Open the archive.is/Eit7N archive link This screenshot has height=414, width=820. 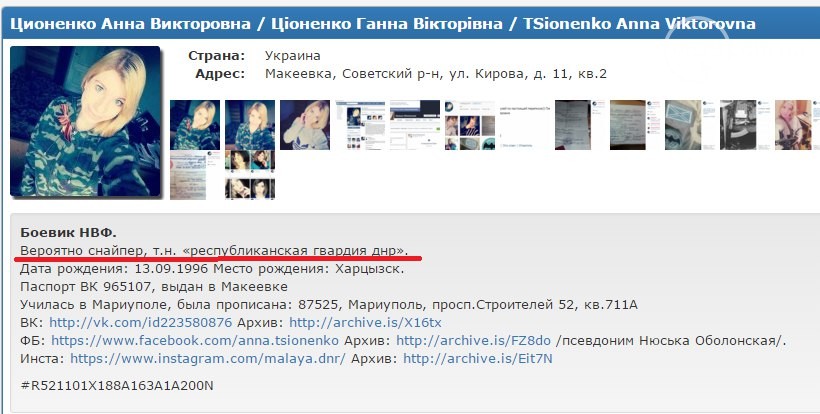pyautogui.click(x=478, y=359)
